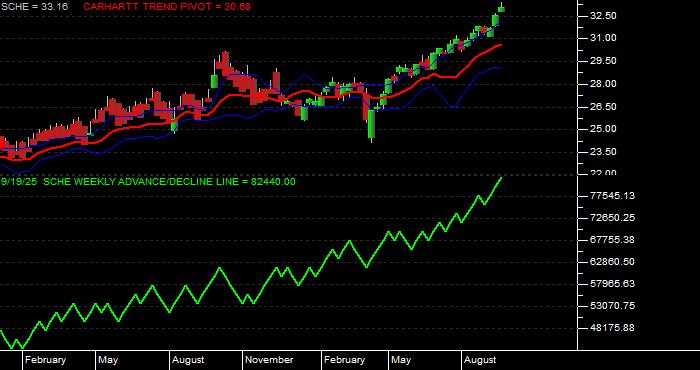The image size is (700, 370).
Task: Click the 57965.63 axis value
Action: (x=612, y=284)
